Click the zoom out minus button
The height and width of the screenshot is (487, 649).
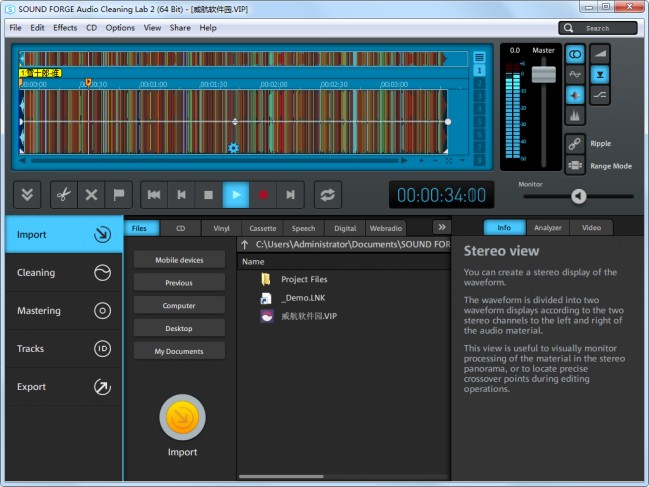pyautogui.click(x=435, y=161)
